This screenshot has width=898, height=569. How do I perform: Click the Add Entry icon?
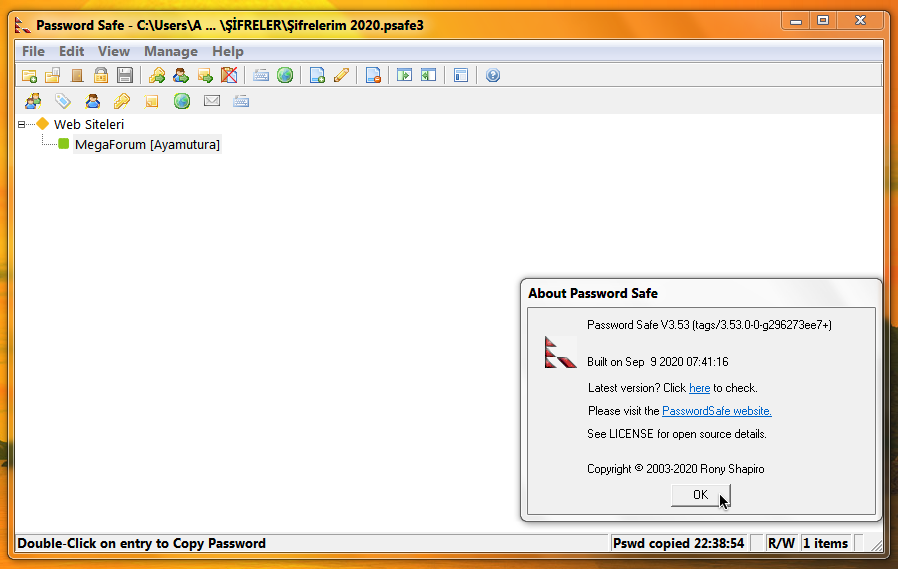point(317,75)
